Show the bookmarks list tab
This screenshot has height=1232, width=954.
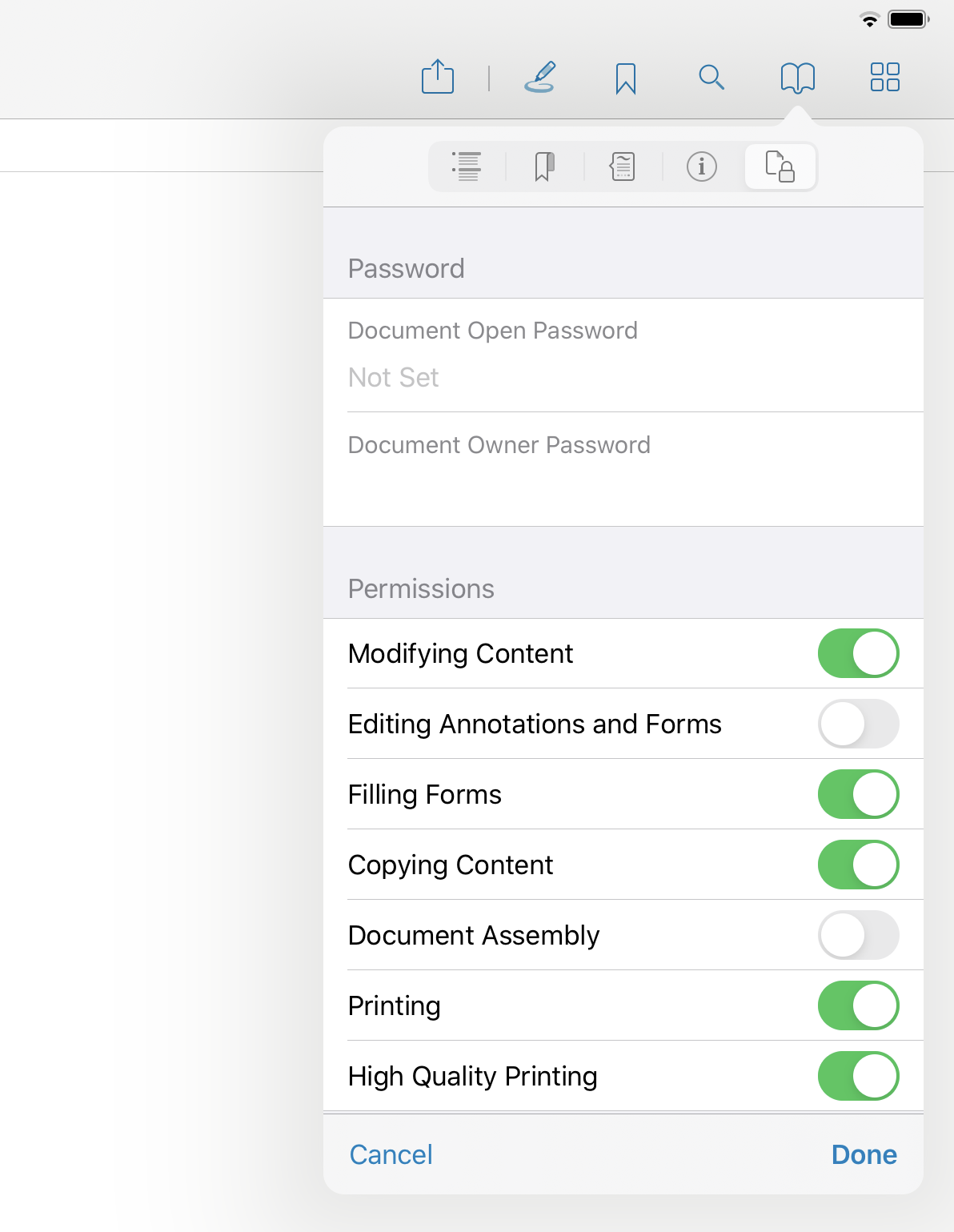[x=544, y=167]
